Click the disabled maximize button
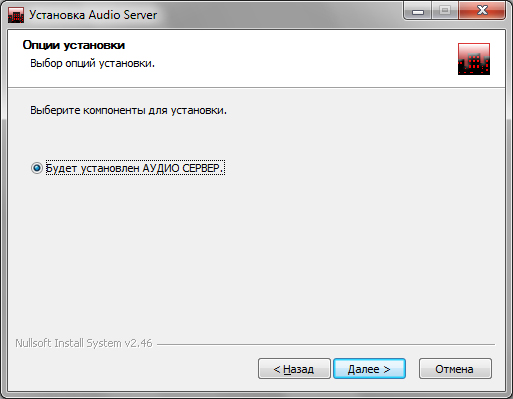Viewport: 513px width, 399px height. click(445, 11)
